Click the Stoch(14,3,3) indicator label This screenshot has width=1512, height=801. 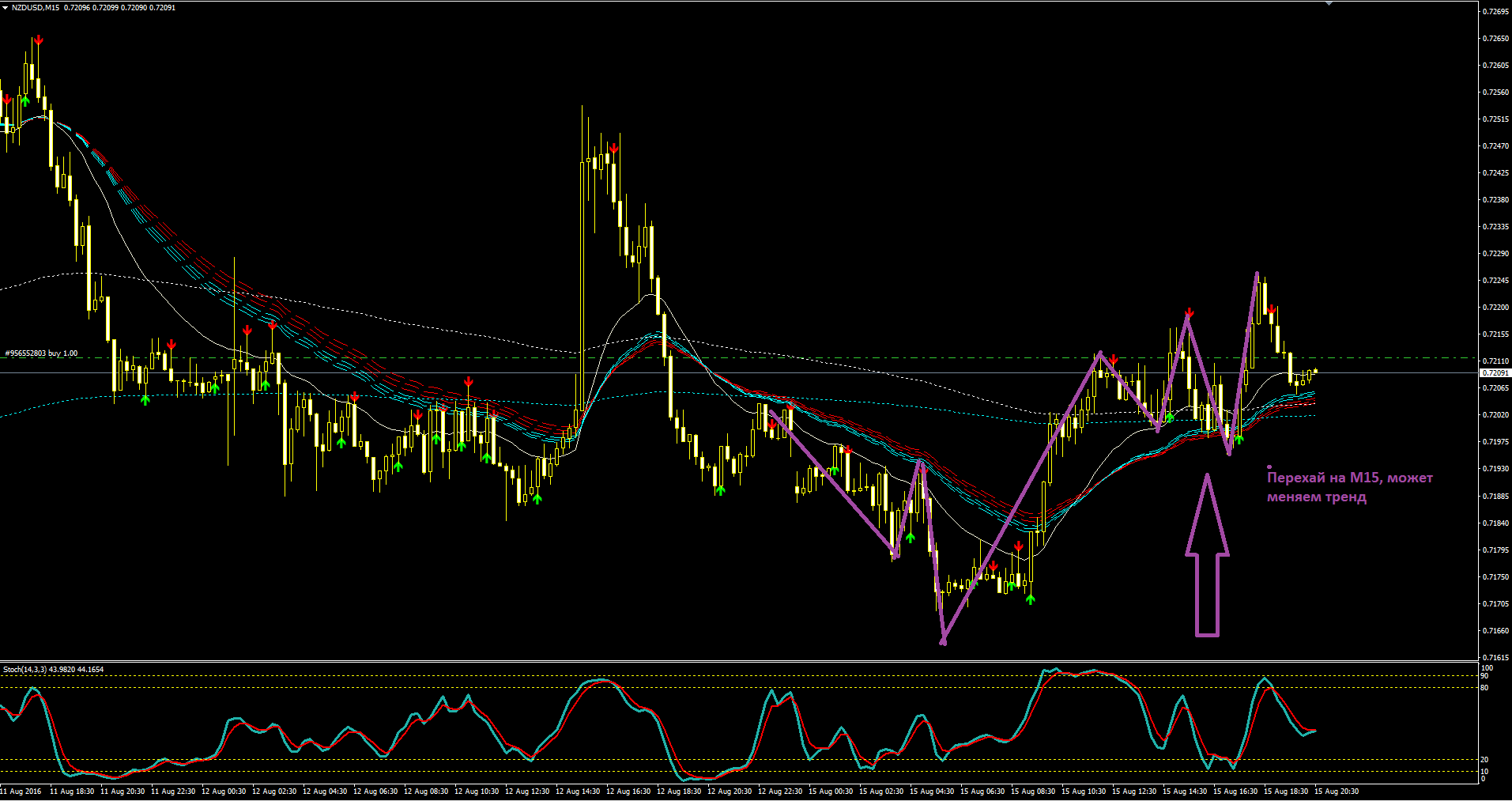click(x=53, y=670)
